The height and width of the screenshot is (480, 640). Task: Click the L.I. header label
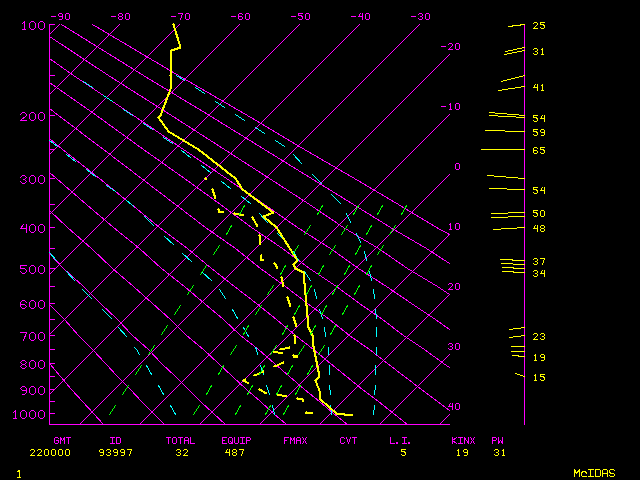pyautogui.click(x=400, y=440)
